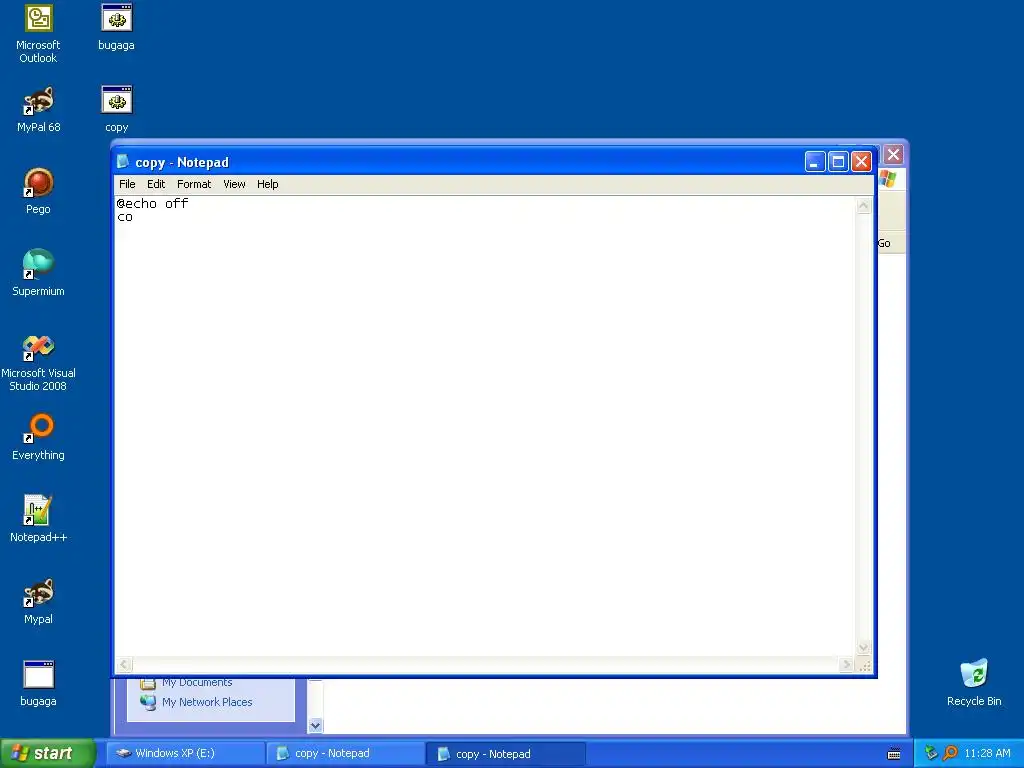Click the orange search tray icon
The image size is (1024, 768).
point(950,753)
